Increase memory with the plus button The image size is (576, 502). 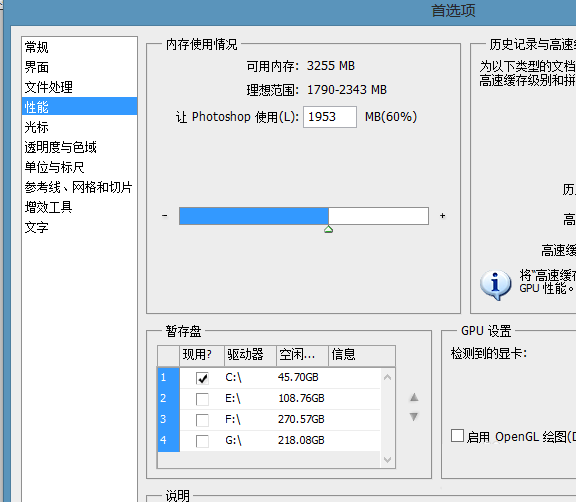[x=443, y=216]
